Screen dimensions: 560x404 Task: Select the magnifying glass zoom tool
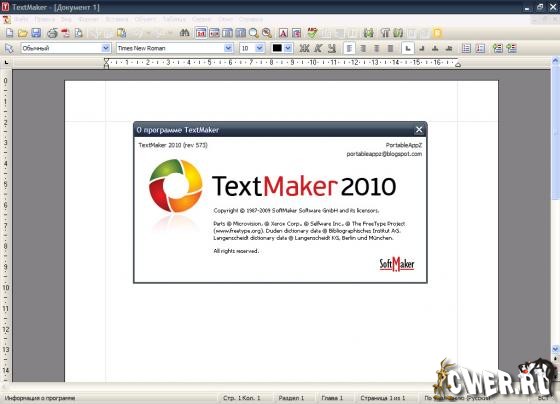coord(254,33)
